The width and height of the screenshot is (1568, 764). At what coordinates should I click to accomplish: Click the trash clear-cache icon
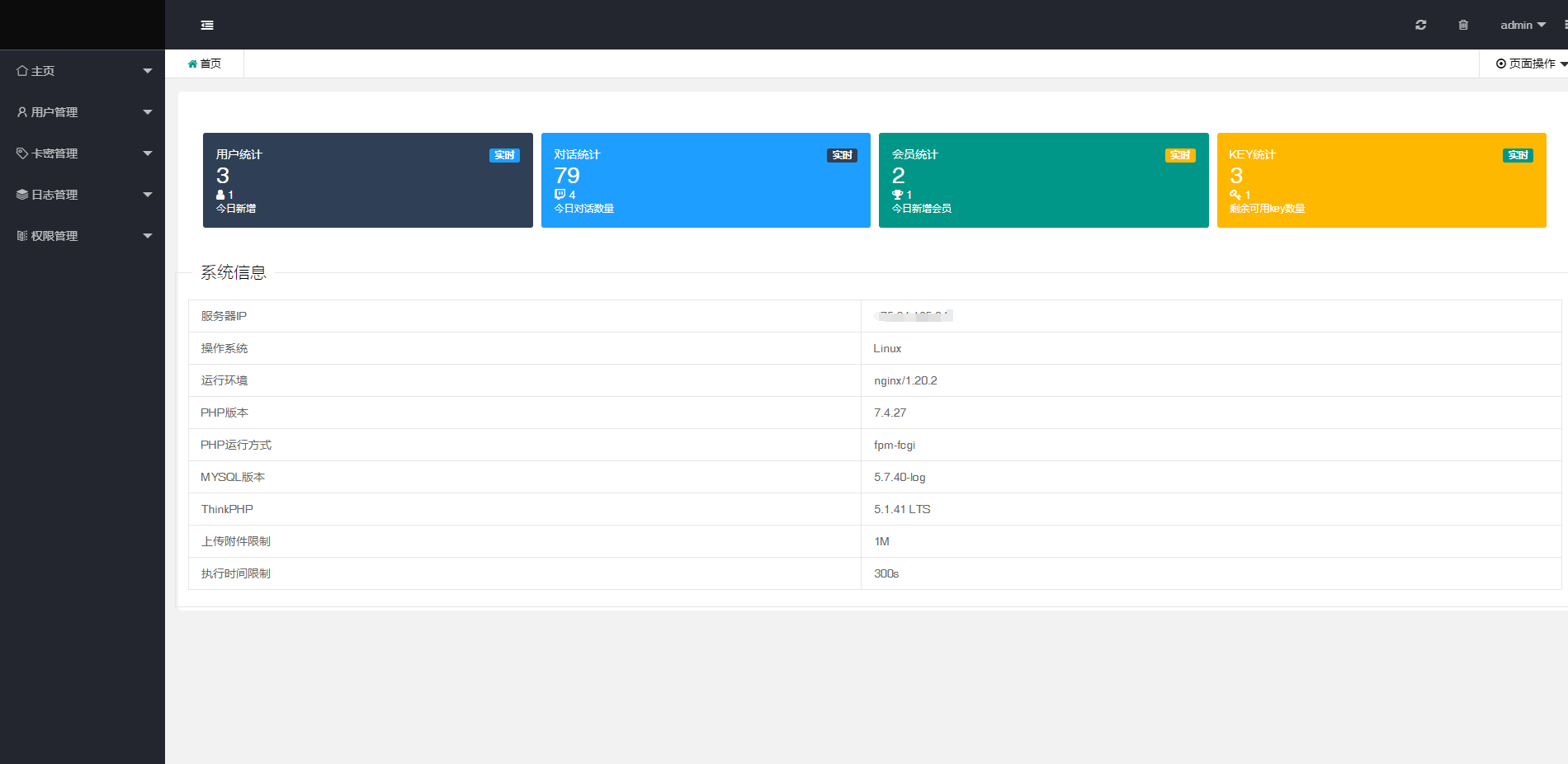(1463, 26)
